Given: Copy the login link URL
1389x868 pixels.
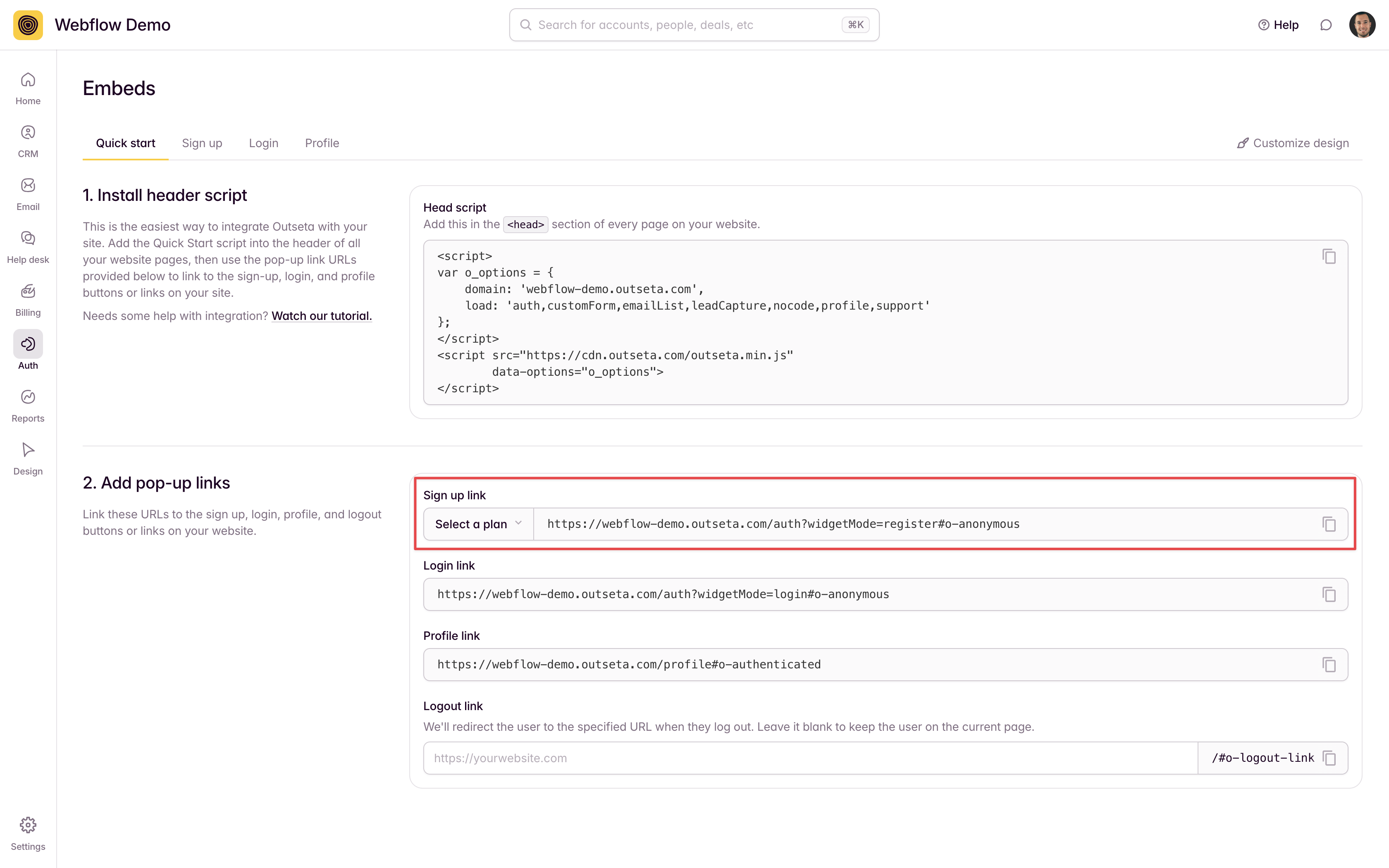Looking at the screenshot, I should [x=1329, y=594].
